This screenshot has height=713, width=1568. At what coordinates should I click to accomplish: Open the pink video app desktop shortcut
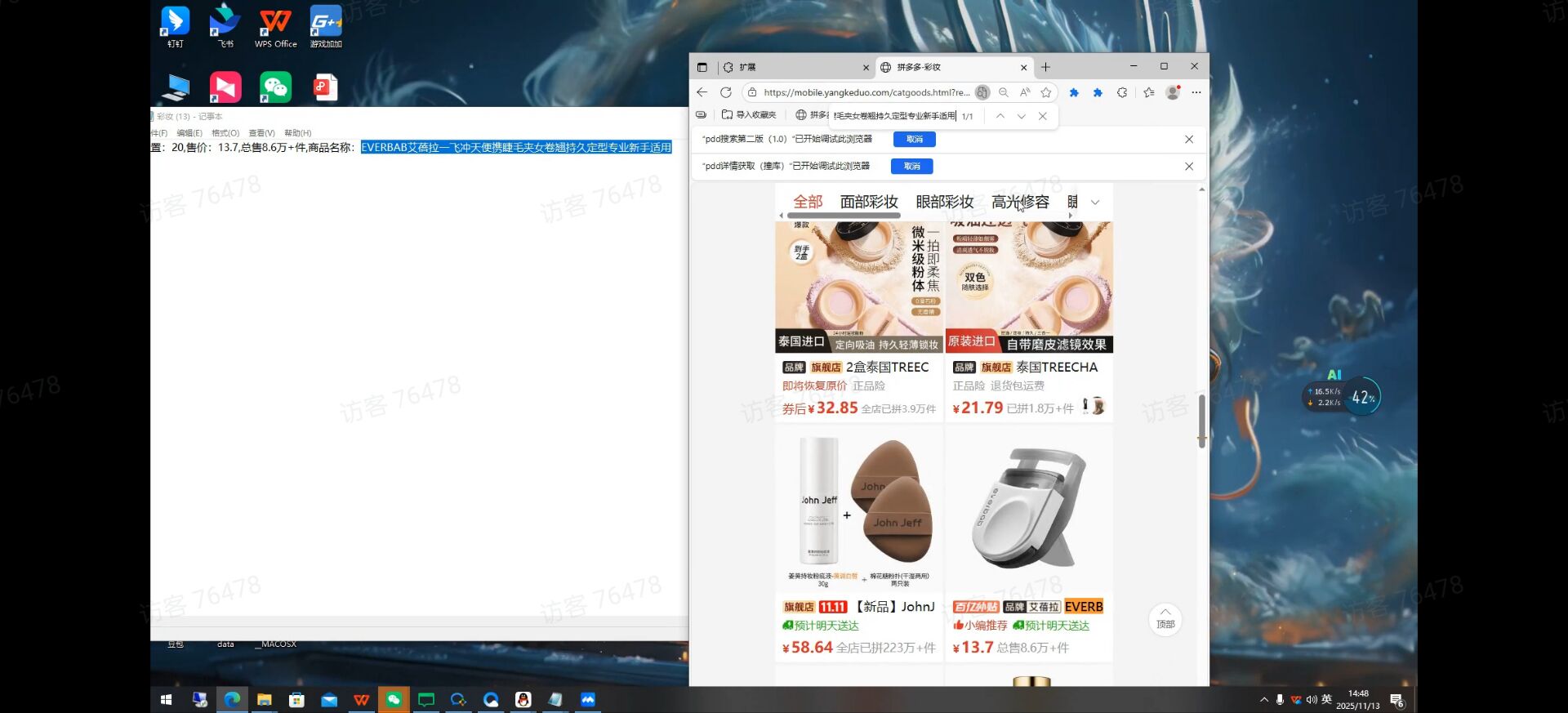(225, 87)
